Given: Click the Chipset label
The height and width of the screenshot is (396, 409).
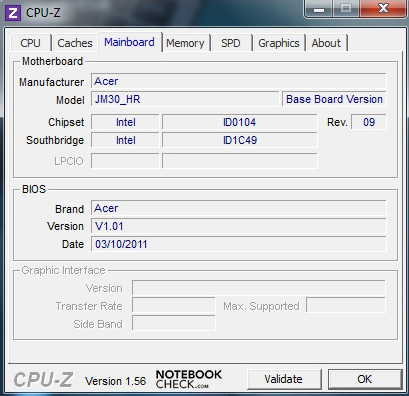Looking at the screenshot, I should [66, 122].
